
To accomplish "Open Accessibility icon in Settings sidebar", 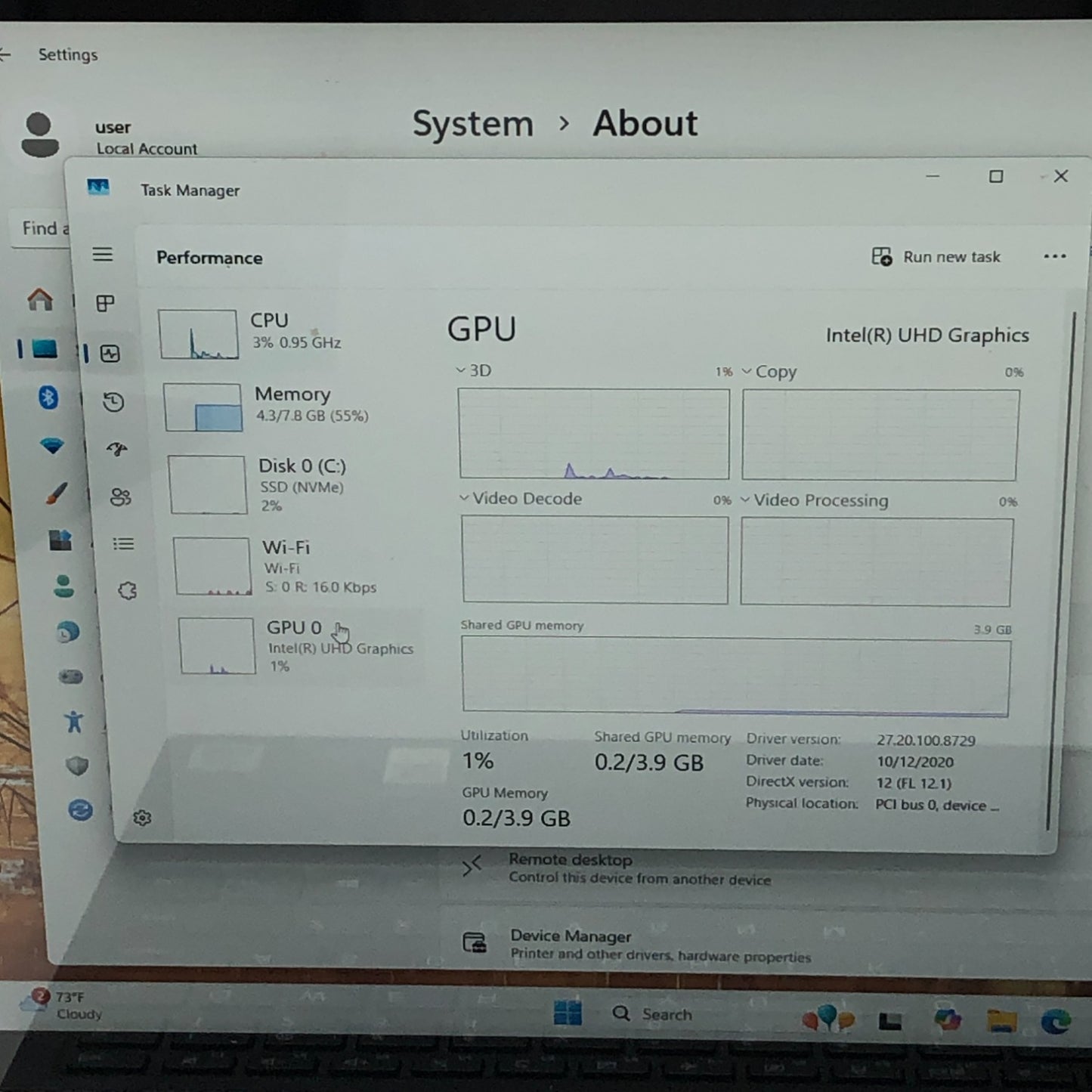I will tap(74, 722).
